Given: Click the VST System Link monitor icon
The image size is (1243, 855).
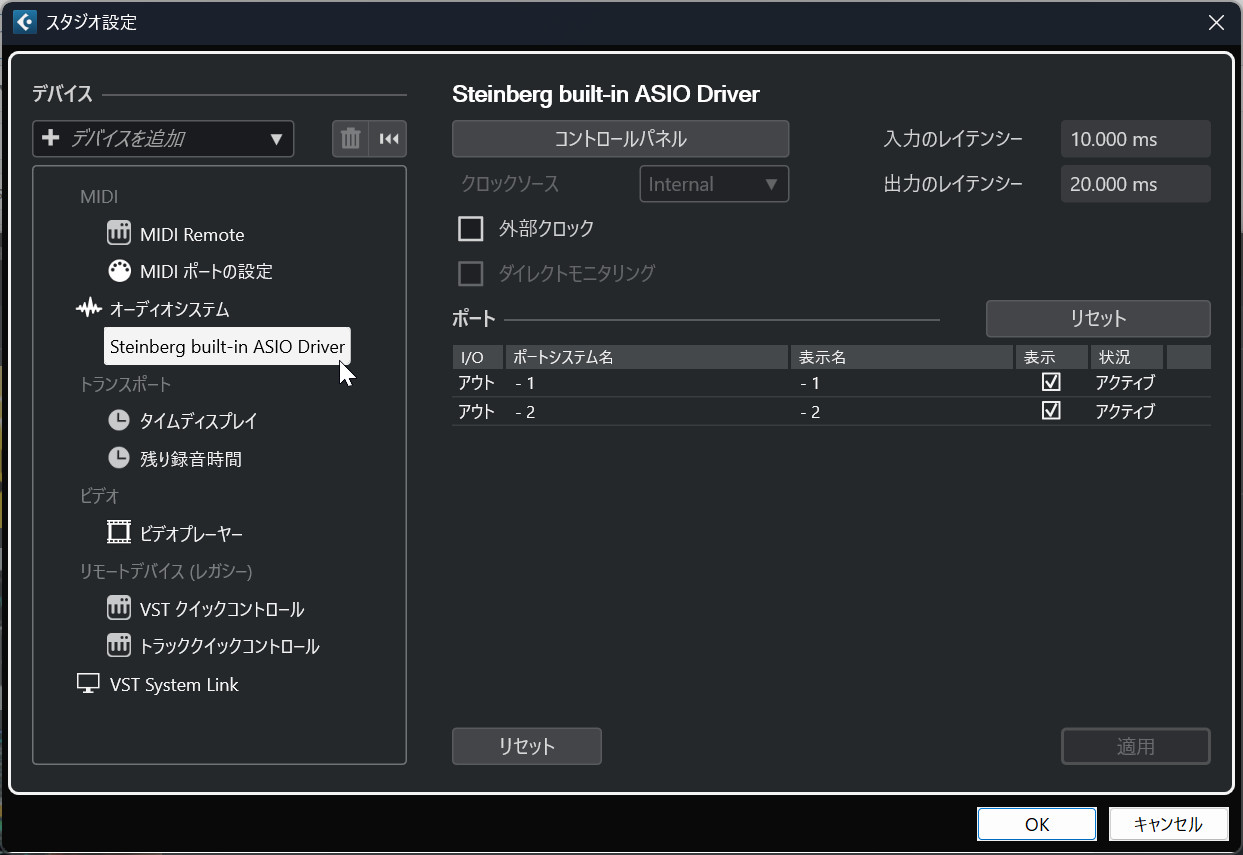Looking at the screenshot, I should click(89, 684).
